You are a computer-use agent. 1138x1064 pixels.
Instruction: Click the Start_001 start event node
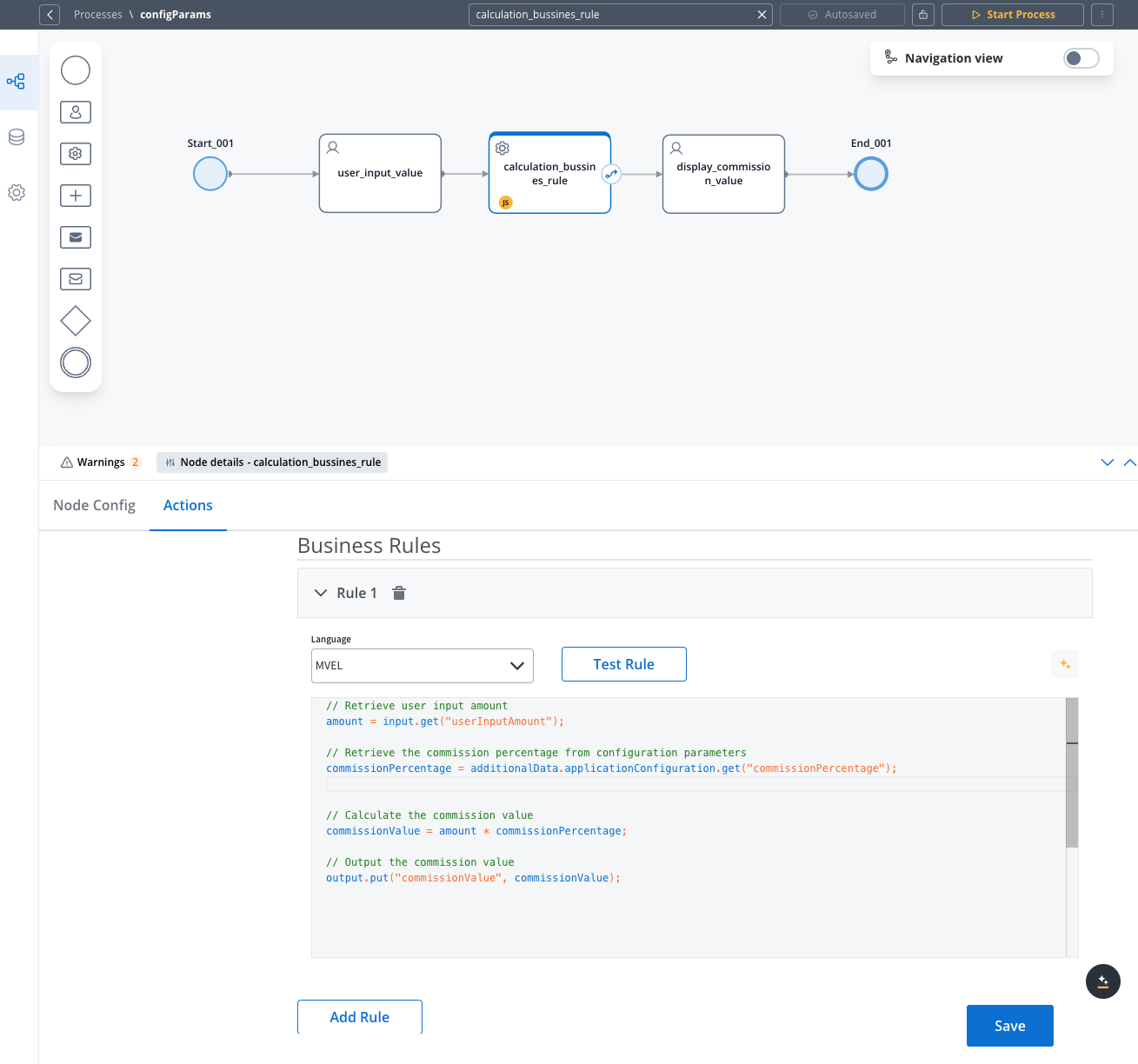[210, 174]
